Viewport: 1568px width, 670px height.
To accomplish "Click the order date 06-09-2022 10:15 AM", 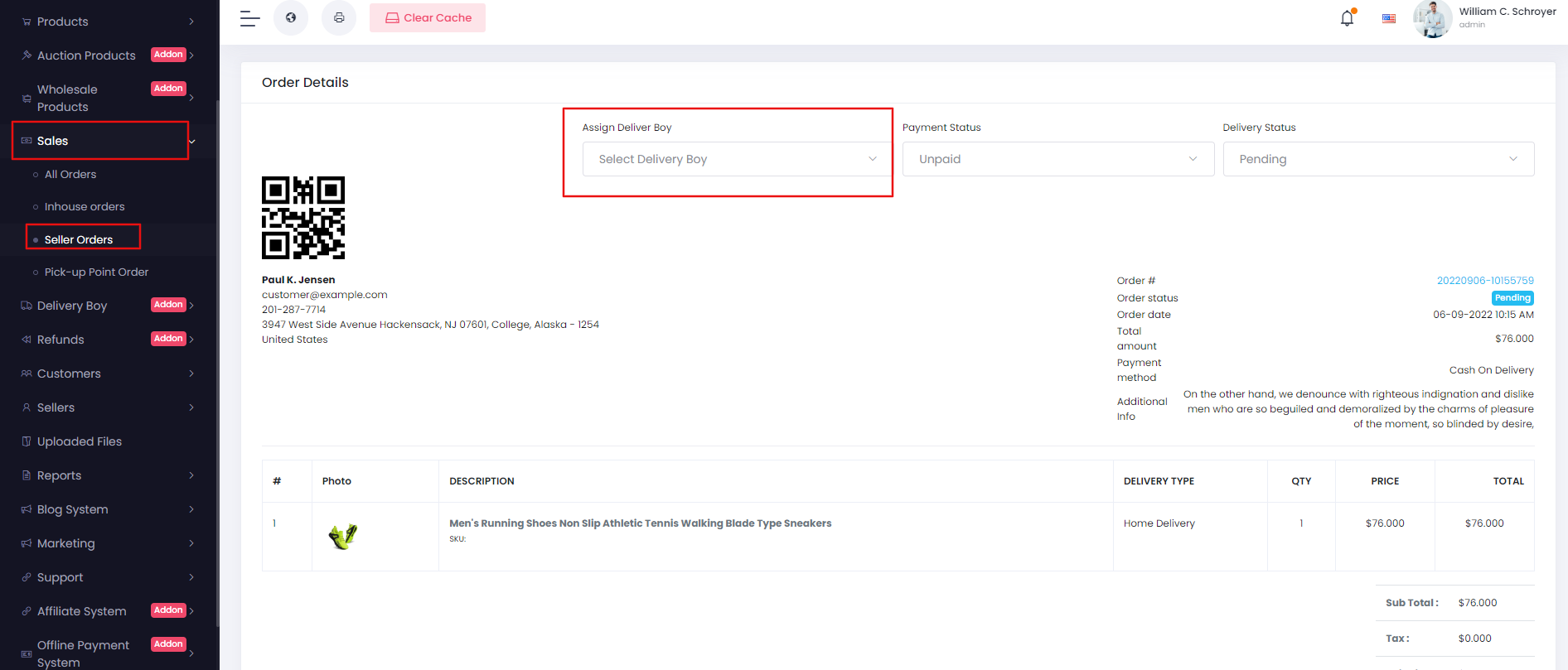I will click(x=1483, y=315).
